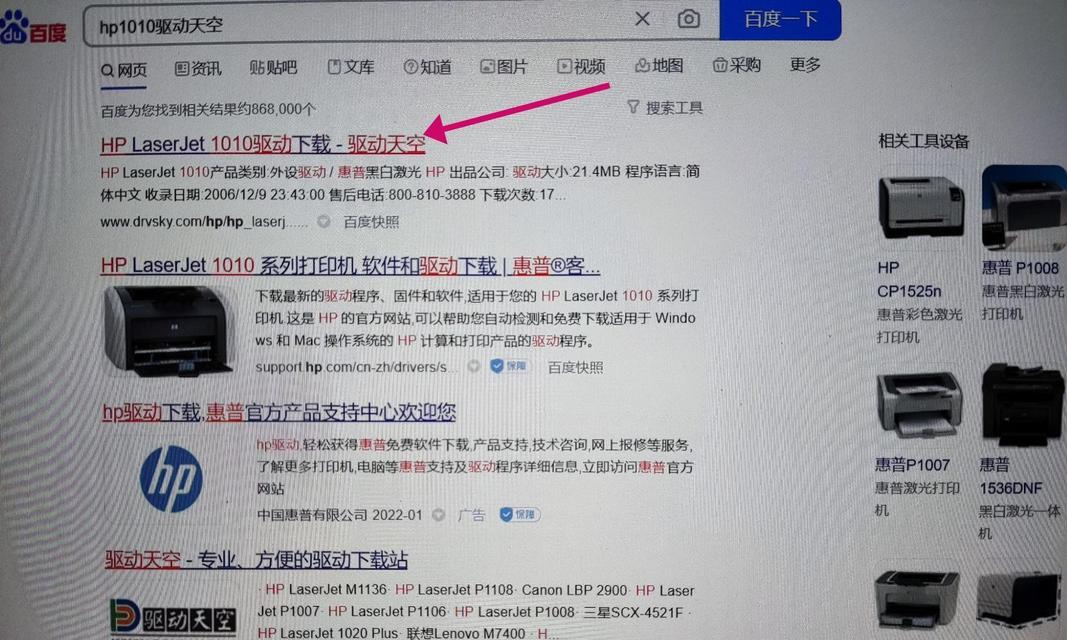
Task: Click the funnel icon beside 搜索工具
Action: 633,107
